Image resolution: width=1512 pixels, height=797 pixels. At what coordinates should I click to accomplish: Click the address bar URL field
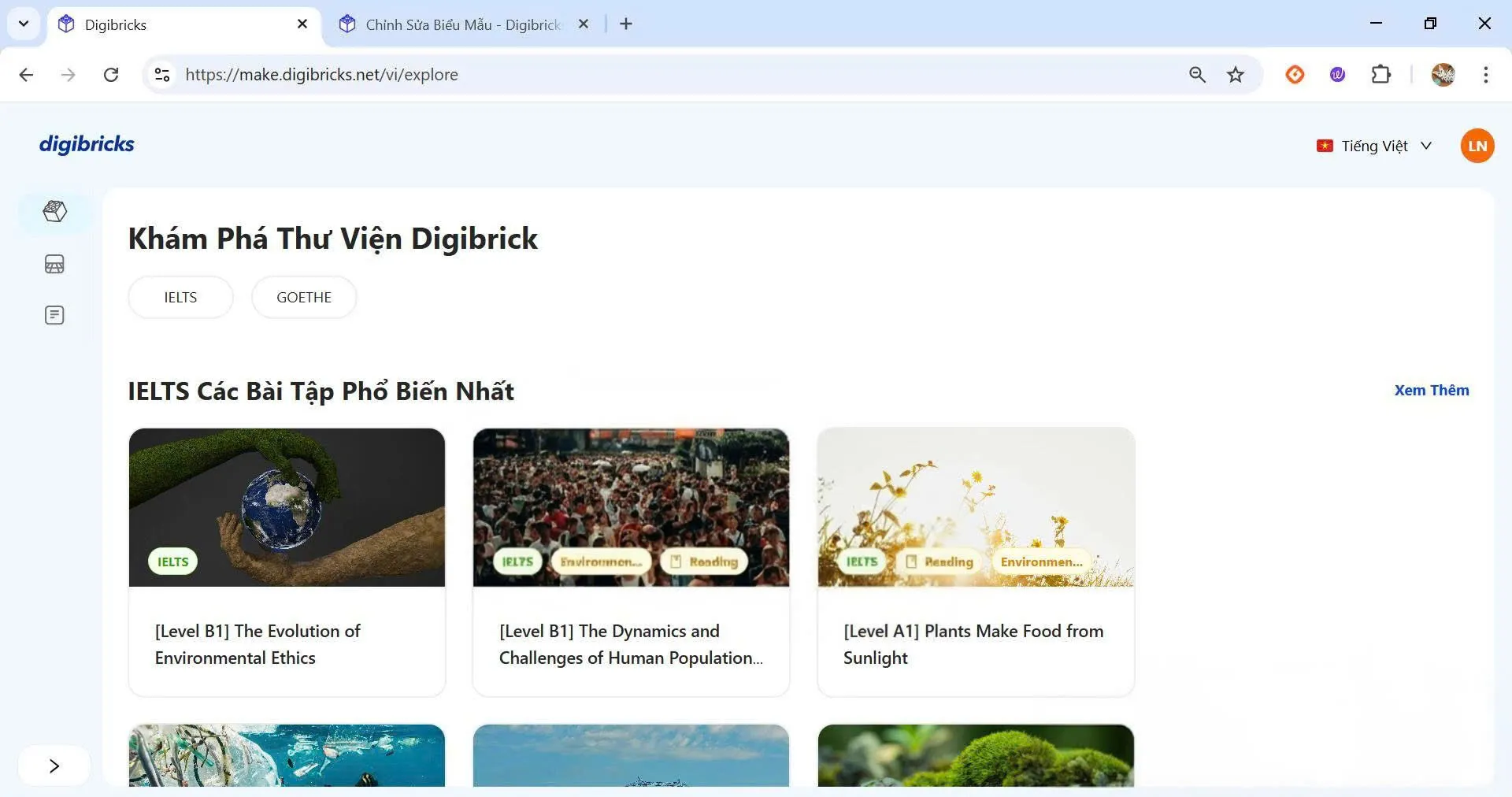tap(630, 75)
